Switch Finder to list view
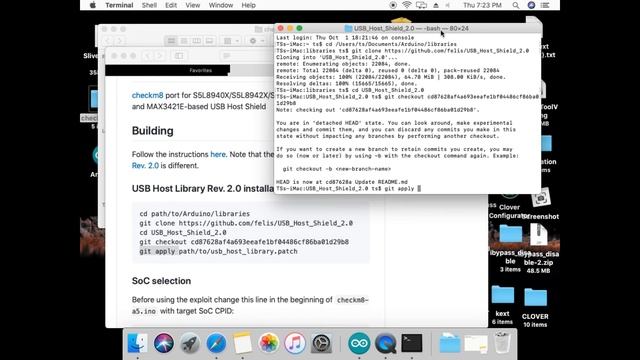 (184, 41)
